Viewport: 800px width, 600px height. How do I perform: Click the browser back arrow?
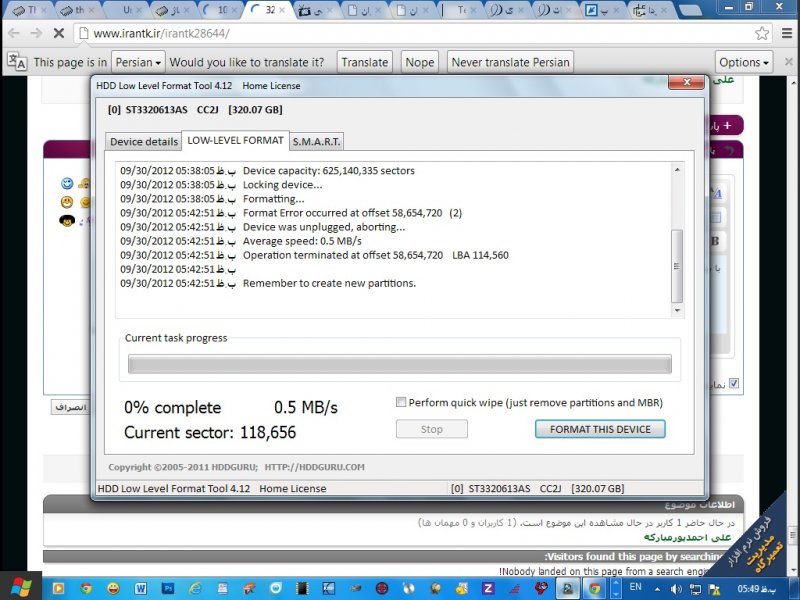14,34
